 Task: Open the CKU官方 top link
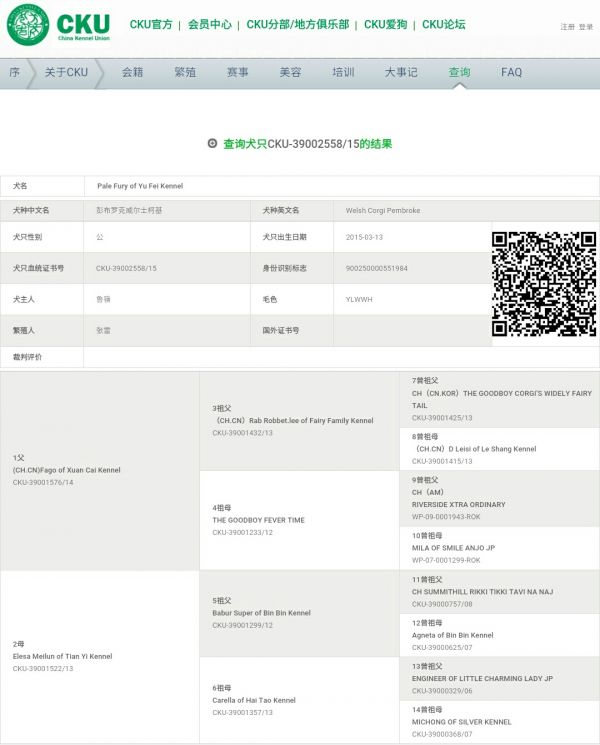tap(151, 25)
